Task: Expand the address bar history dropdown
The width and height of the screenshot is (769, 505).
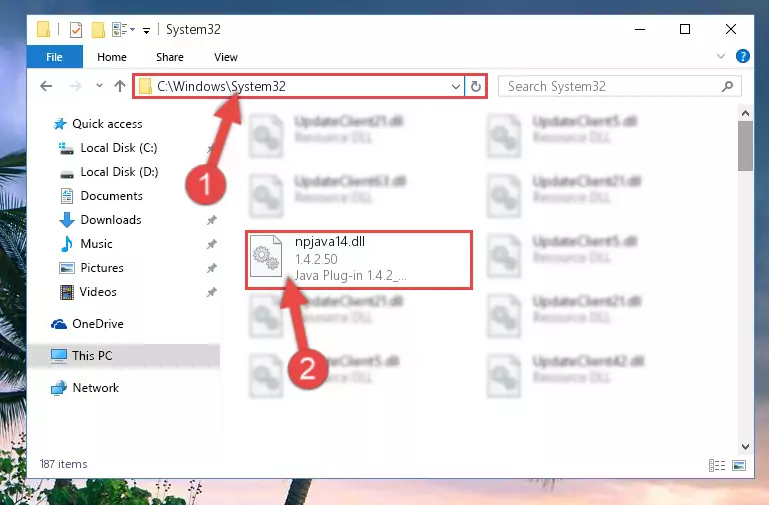Action: coord(456,87)
